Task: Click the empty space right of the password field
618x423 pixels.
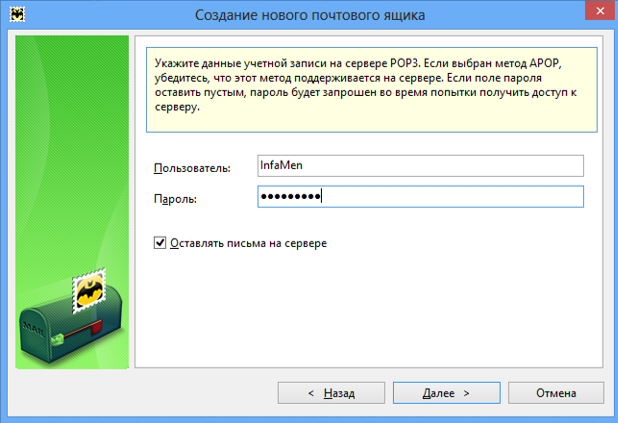Action: 594,197
